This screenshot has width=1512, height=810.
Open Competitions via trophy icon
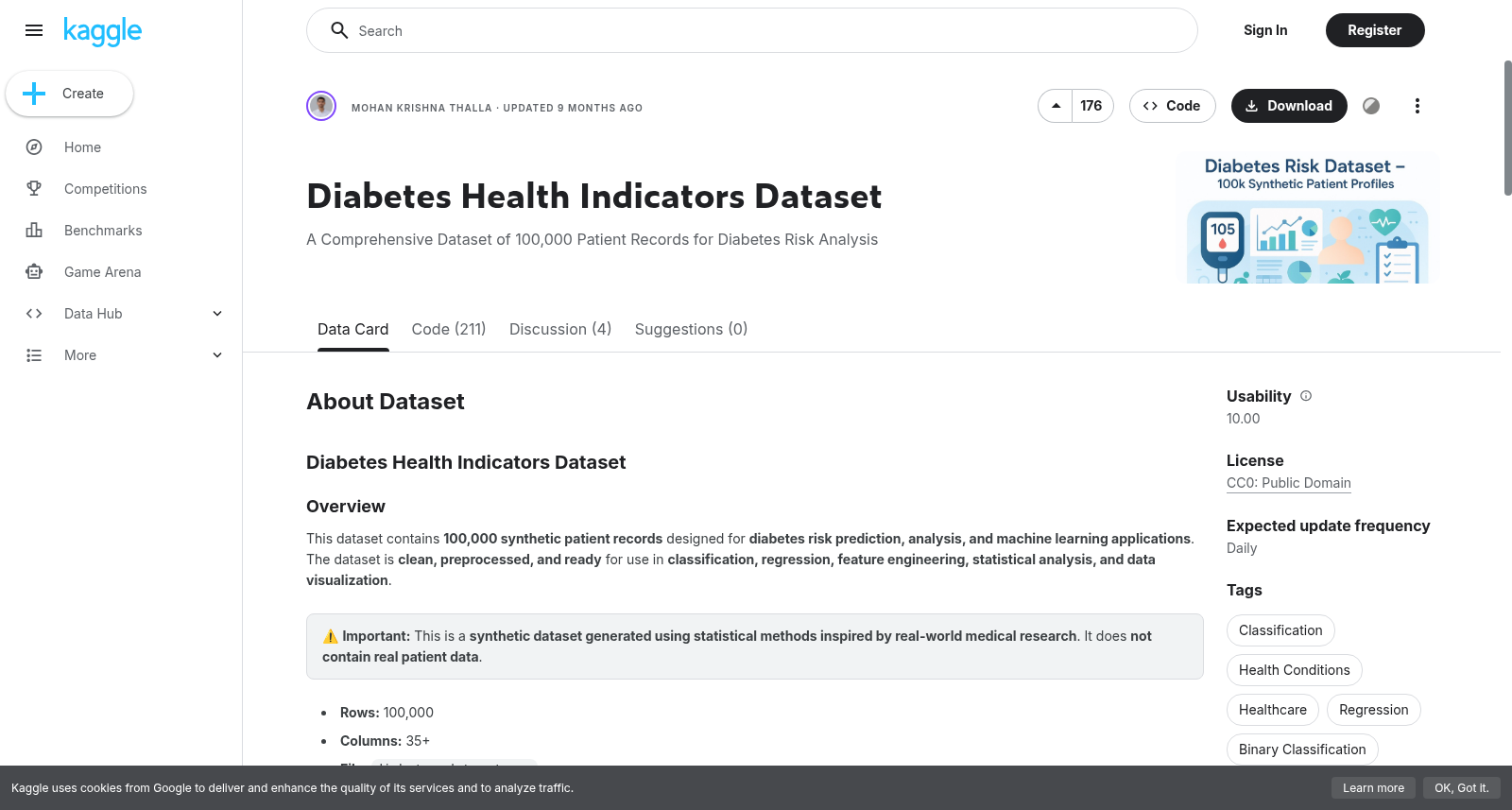(34, 189)
